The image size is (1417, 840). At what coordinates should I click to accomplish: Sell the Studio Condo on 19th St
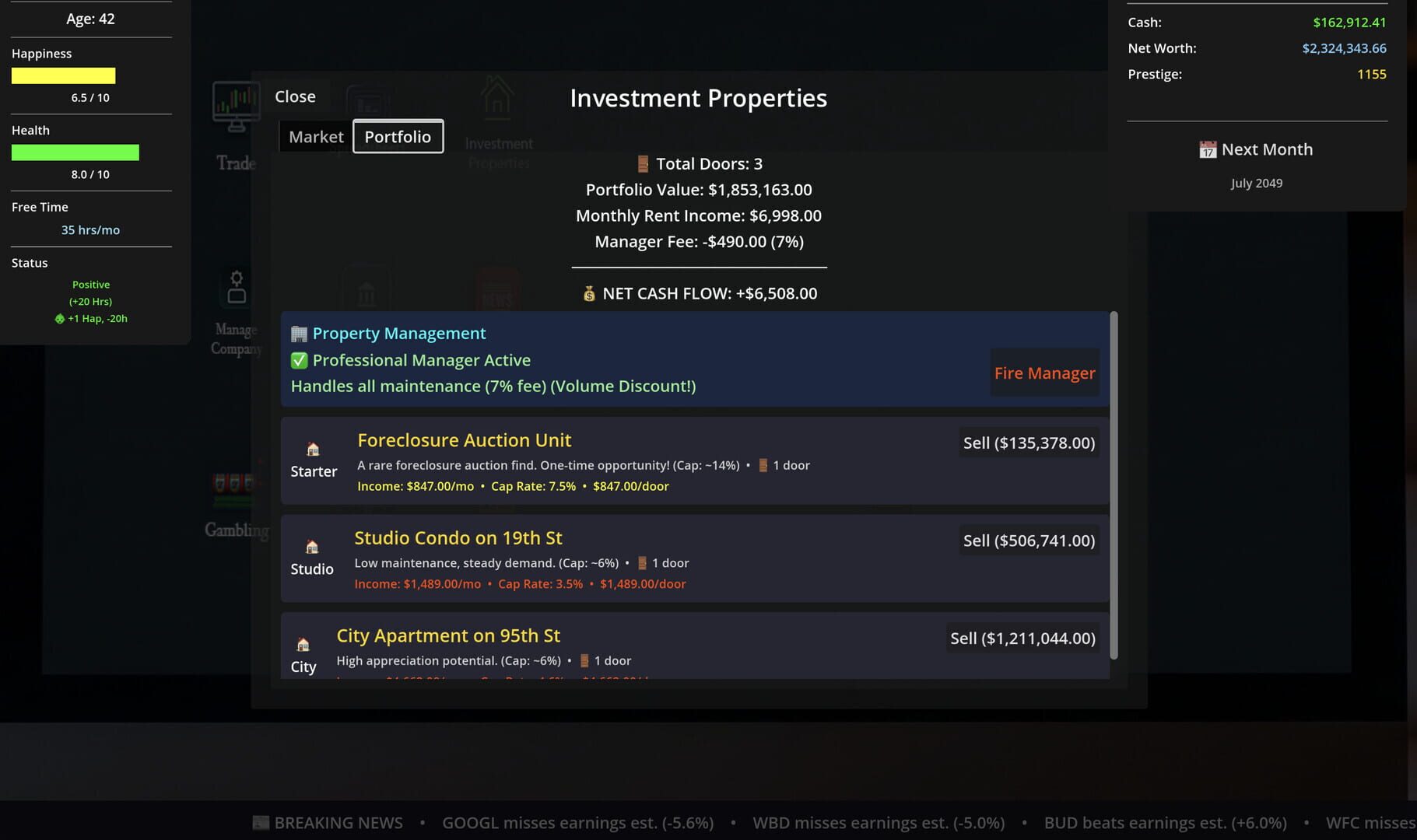pos(1029,540)
